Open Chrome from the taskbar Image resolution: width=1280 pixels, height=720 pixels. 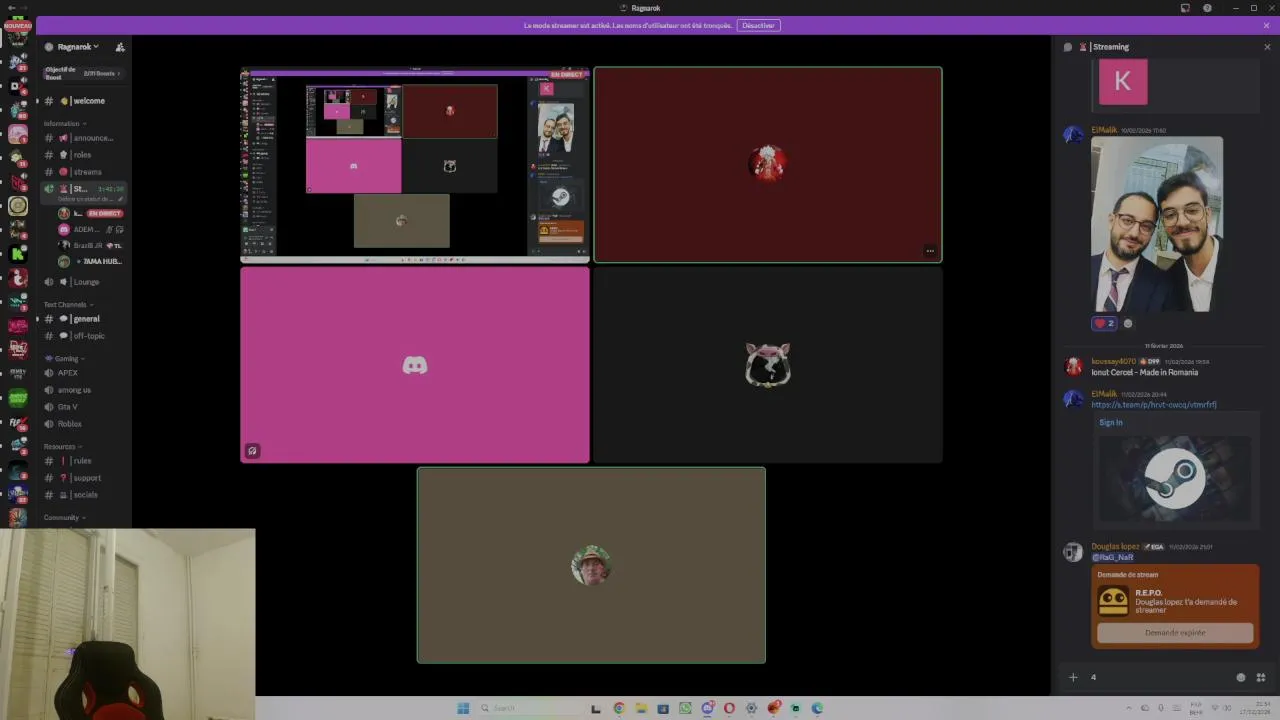pos(619,708)
